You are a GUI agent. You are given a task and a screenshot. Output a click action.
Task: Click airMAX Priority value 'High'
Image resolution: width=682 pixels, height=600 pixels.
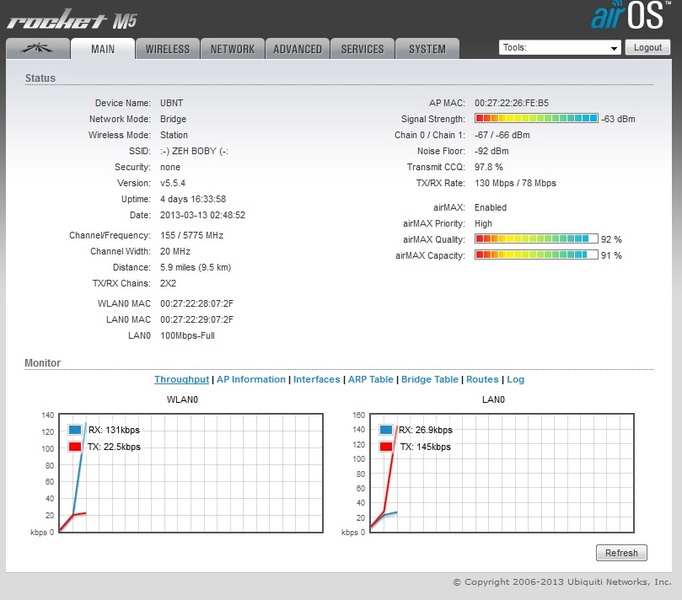[x=483, y=224]
